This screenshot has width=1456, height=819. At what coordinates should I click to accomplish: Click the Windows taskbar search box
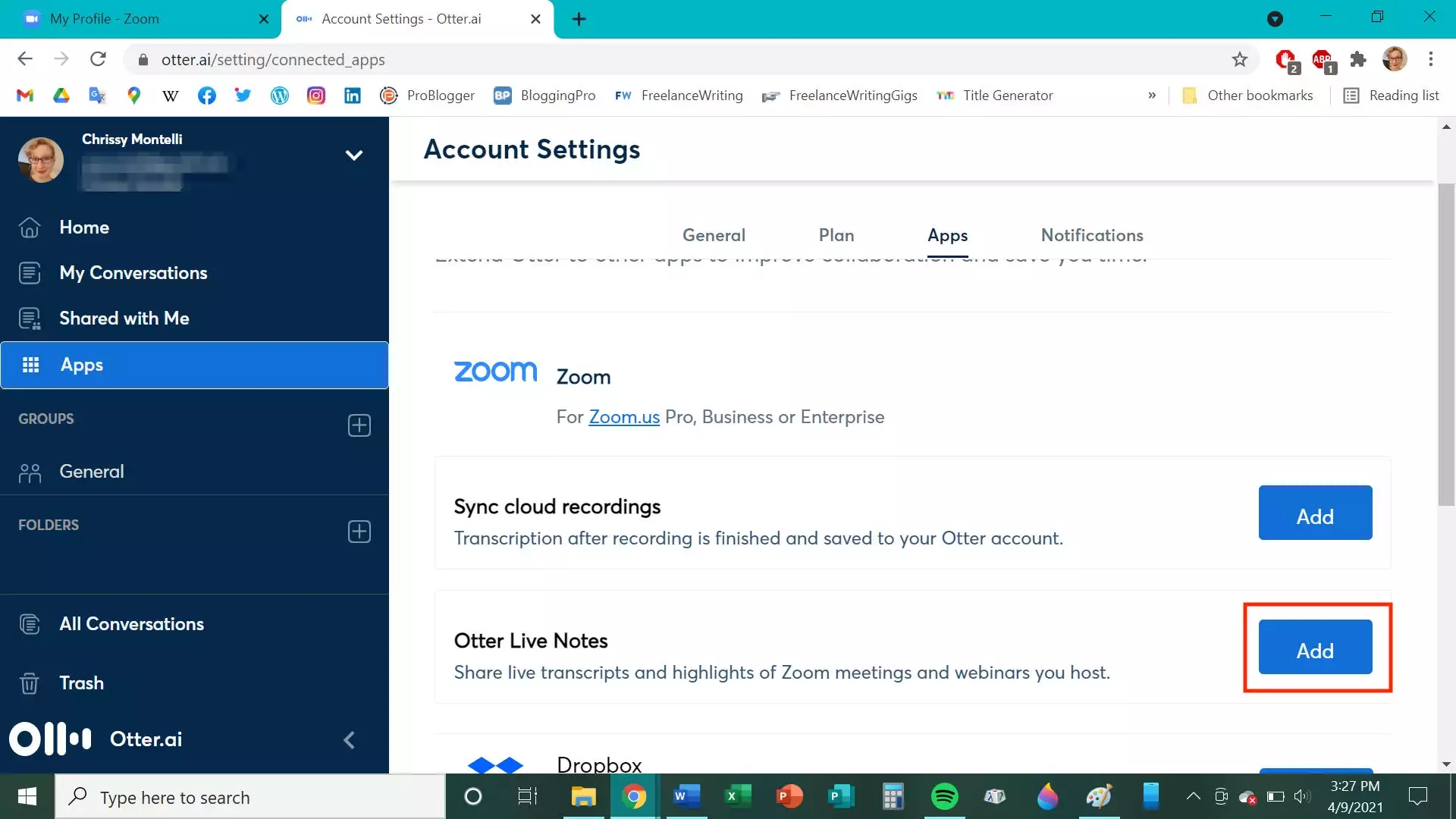pos(250,797)
